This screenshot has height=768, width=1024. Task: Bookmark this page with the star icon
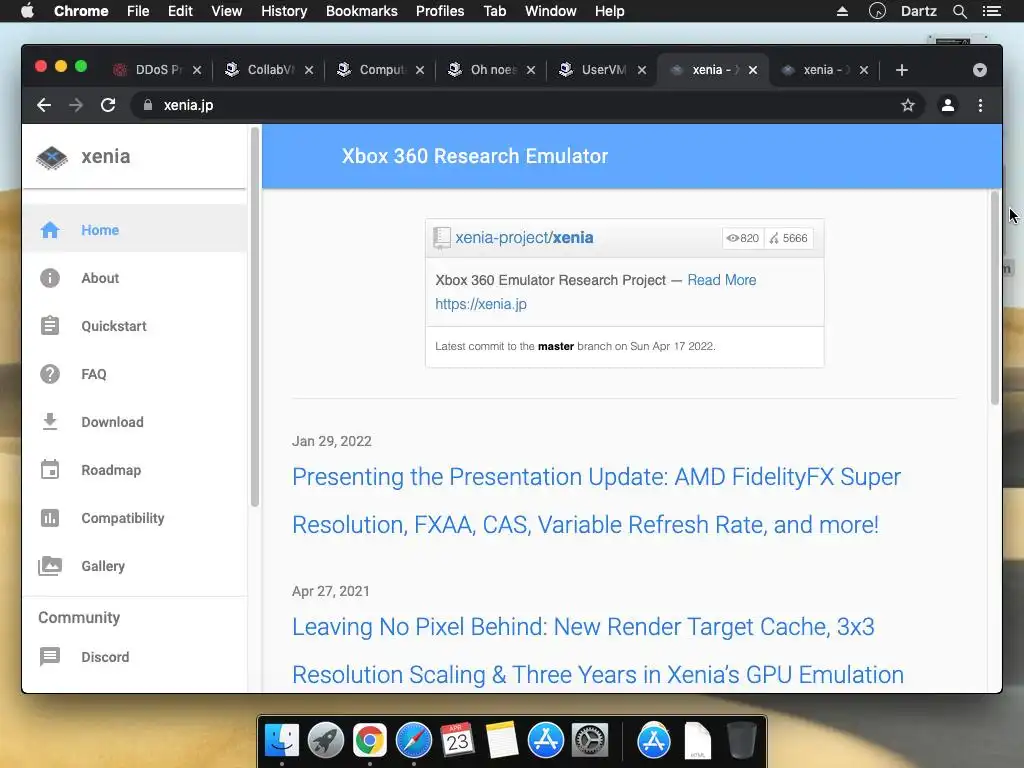coord(908,105)
